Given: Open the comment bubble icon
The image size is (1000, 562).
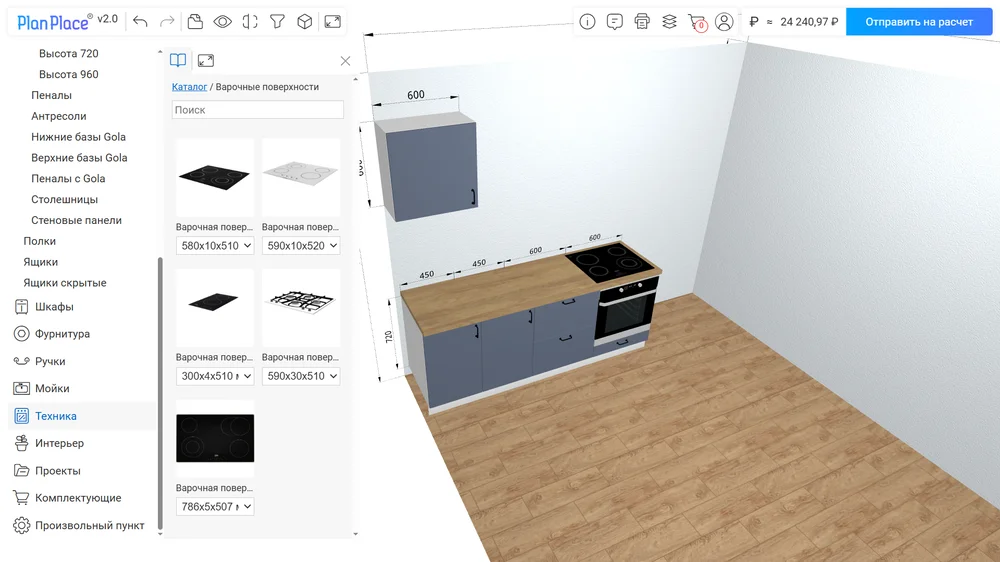Looking at the screenshot, I should (x=614, y=21).
